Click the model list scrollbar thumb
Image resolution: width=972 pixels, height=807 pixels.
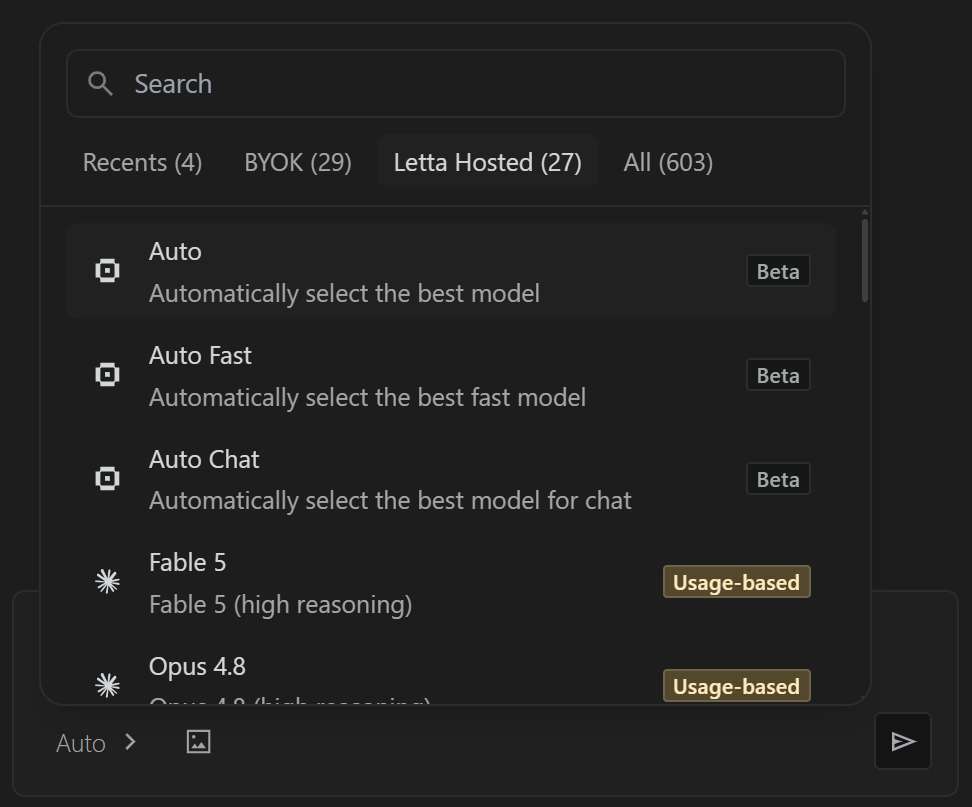tap(865, 260)
